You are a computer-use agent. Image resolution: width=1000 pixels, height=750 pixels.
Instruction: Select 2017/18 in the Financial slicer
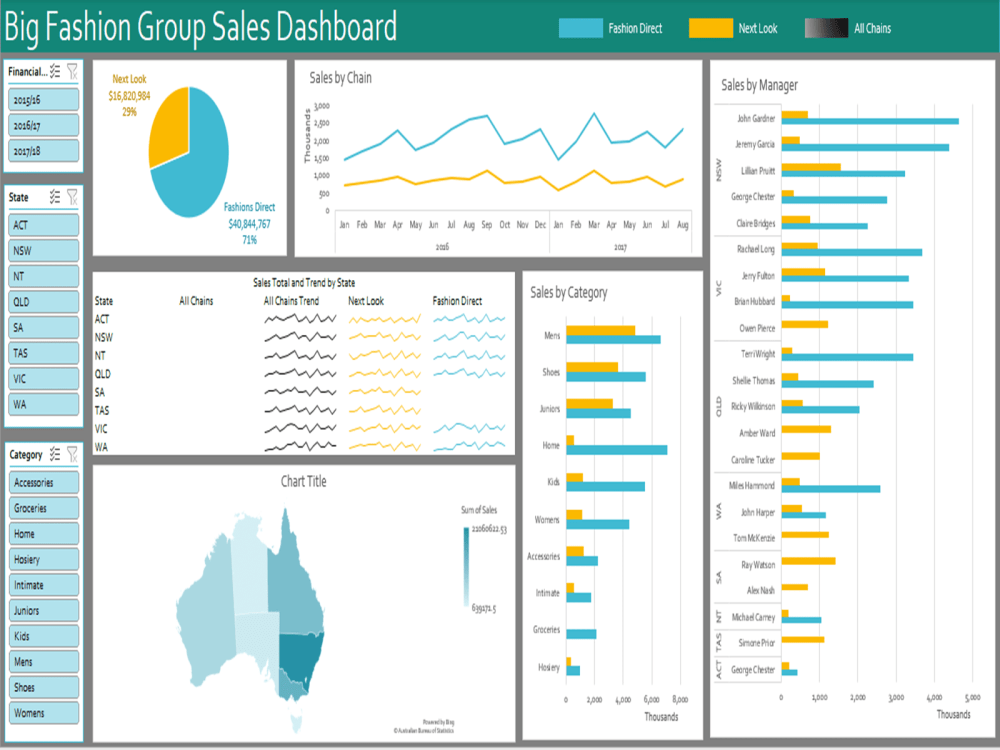point(41,150)
